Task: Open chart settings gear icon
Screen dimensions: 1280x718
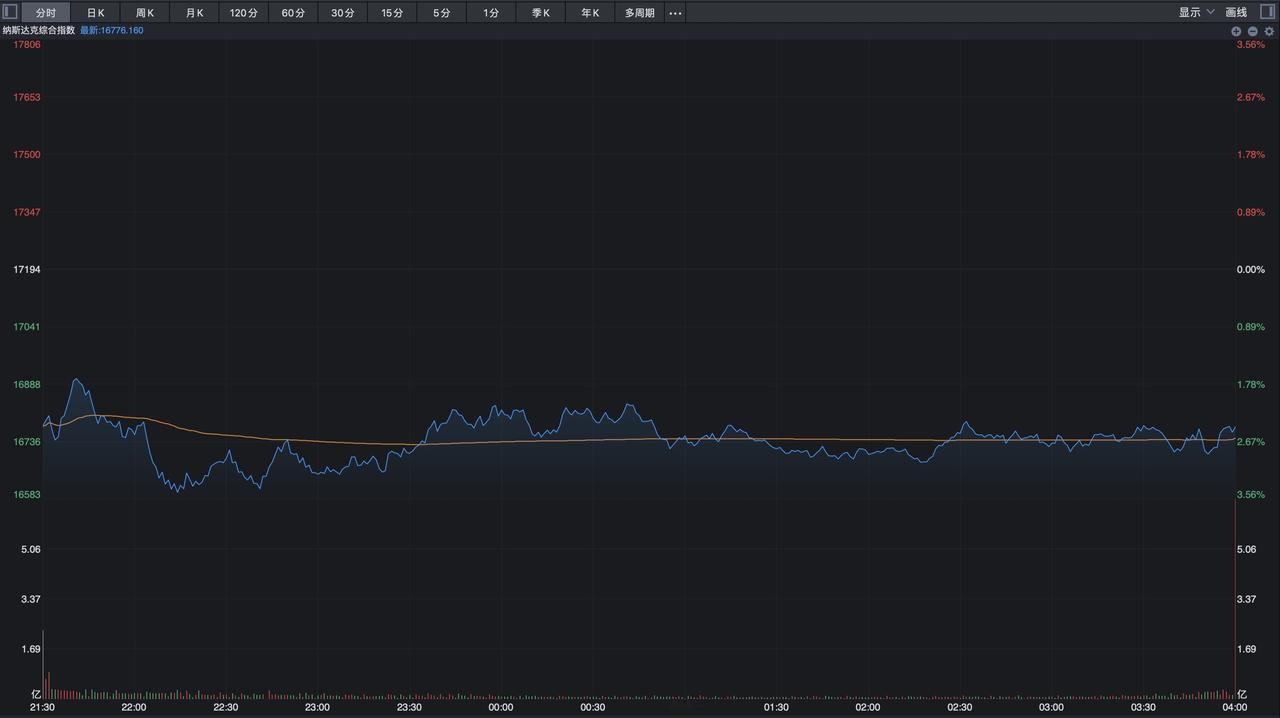Action: click(x=1269, y=32)
